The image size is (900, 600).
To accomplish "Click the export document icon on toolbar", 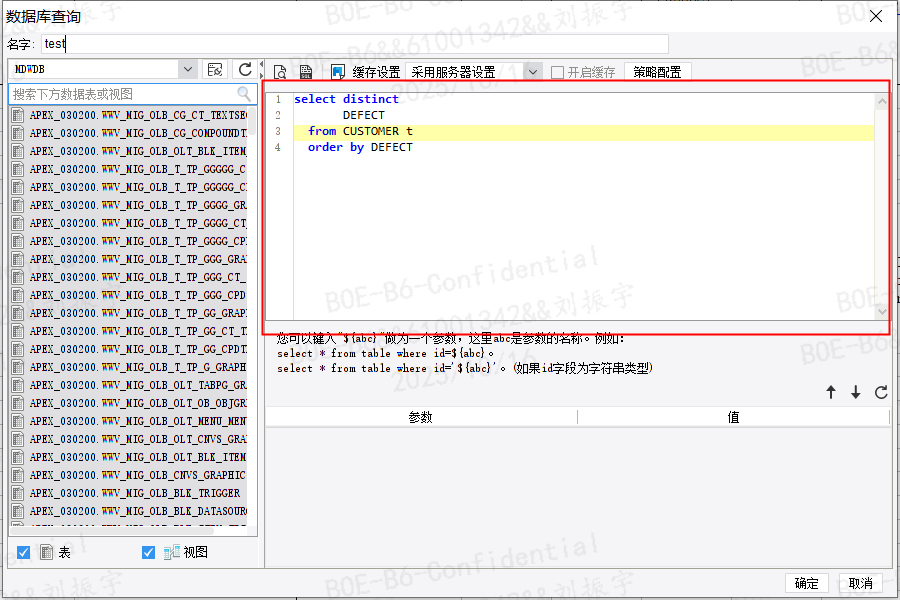I will tap(306, 70).
